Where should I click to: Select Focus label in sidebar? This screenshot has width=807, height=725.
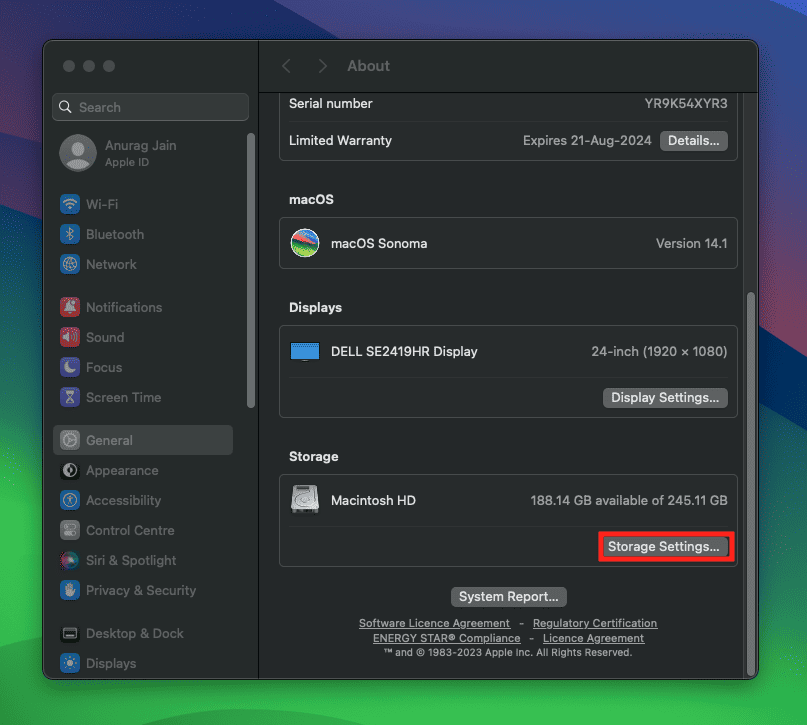(x=104, y=367)
